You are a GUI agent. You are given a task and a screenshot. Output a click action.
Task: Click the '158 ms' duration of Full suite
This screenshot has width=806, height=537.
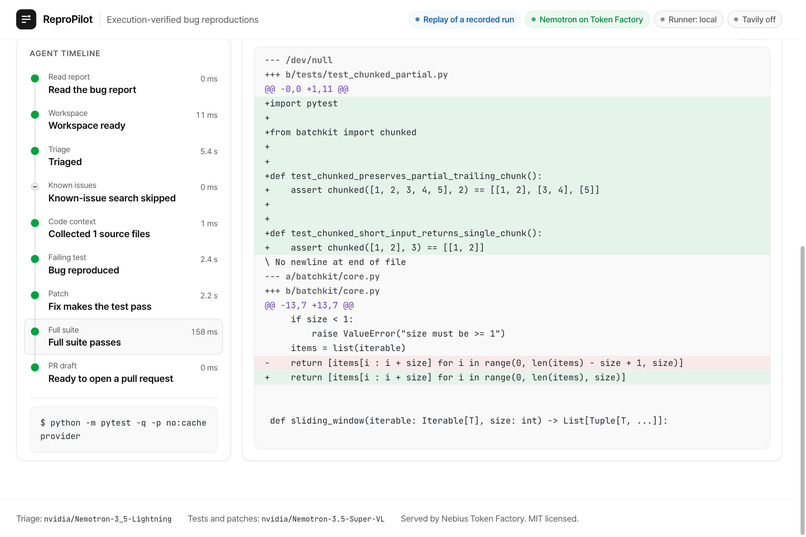click(204, 332)
